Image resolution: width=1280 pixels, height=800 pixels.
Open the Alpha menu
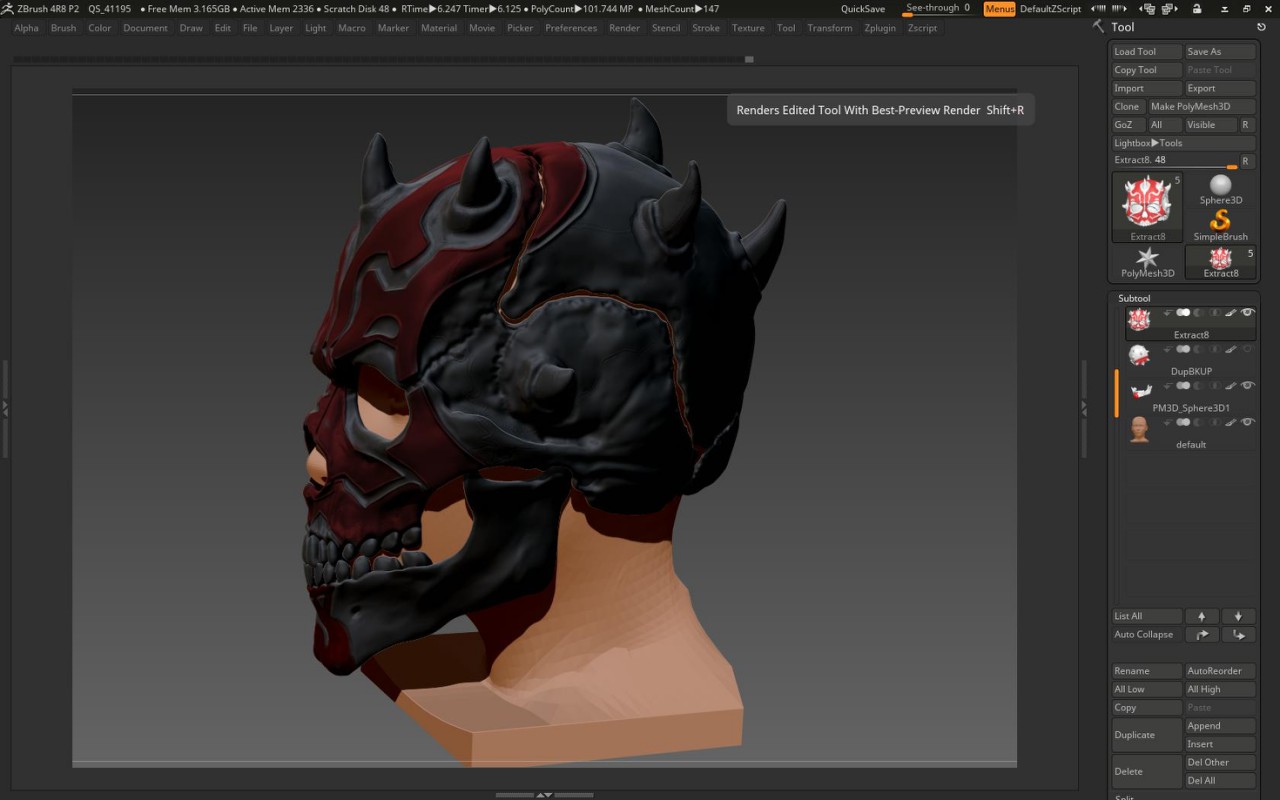[27, 28]
